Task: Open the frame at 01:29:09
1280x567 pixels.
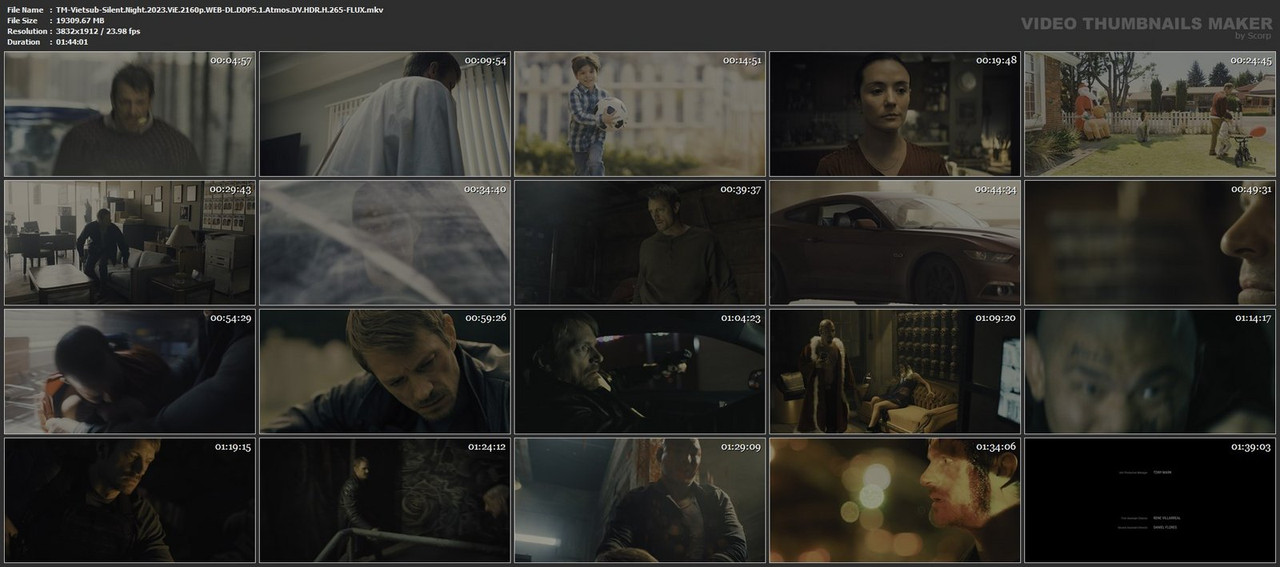Action: 640,500
